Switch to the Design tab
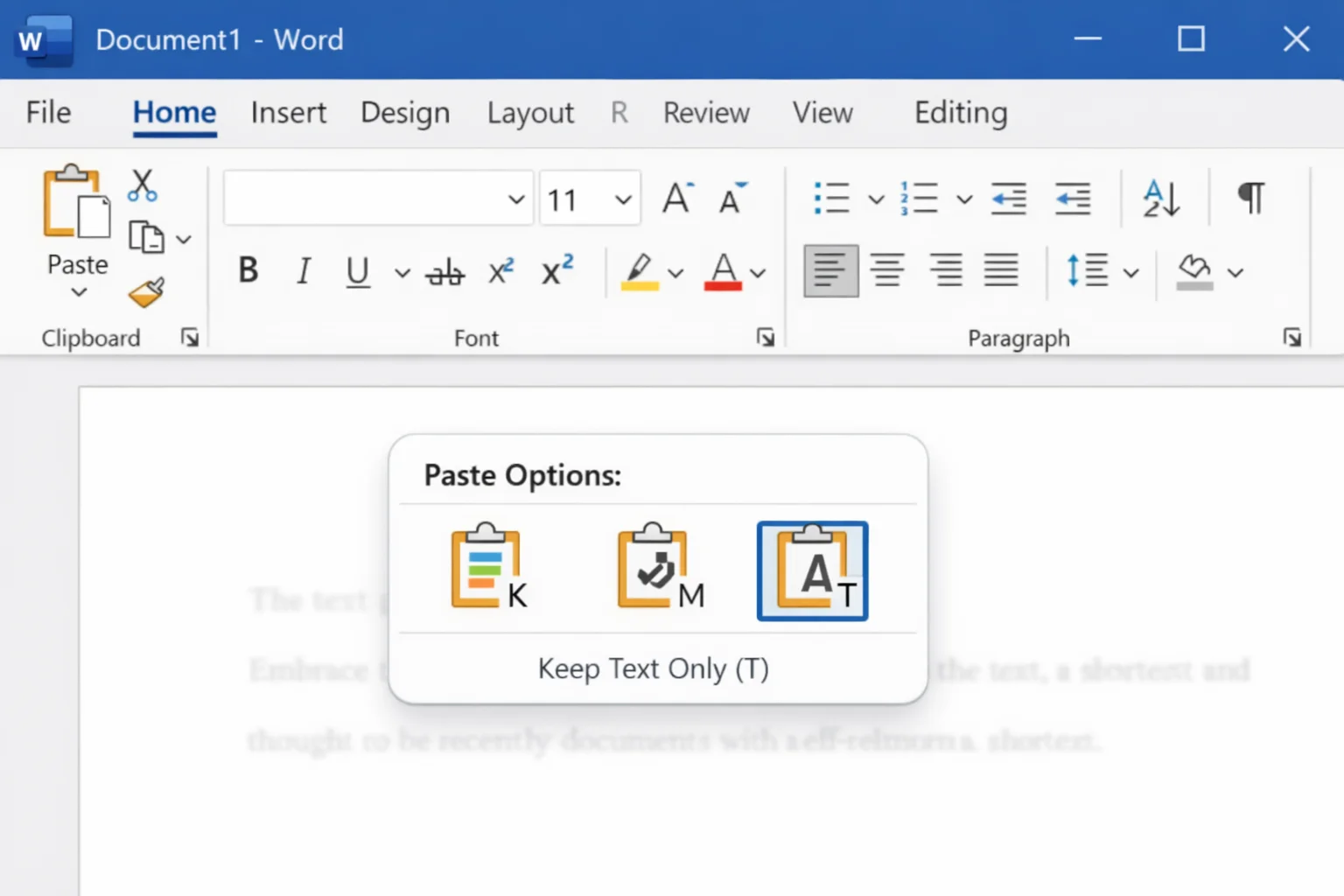 pos(405,113)
